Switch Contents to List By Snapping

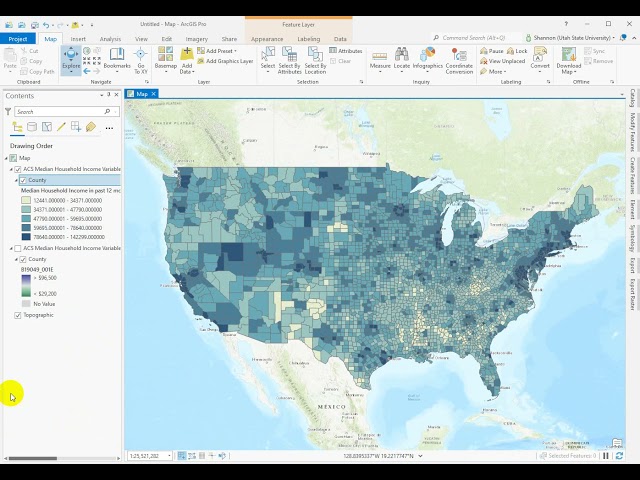tap(76, 127)
